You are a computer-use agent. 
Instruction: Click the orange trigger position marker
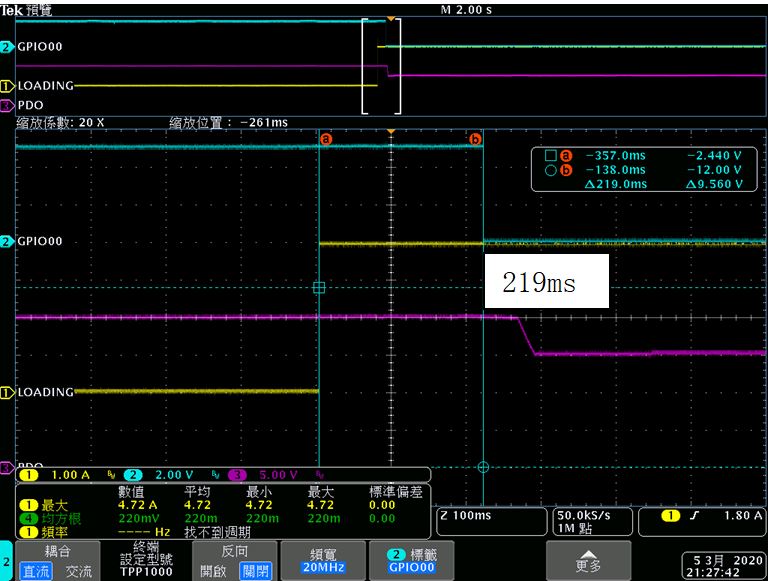click(x=391, y=132)
